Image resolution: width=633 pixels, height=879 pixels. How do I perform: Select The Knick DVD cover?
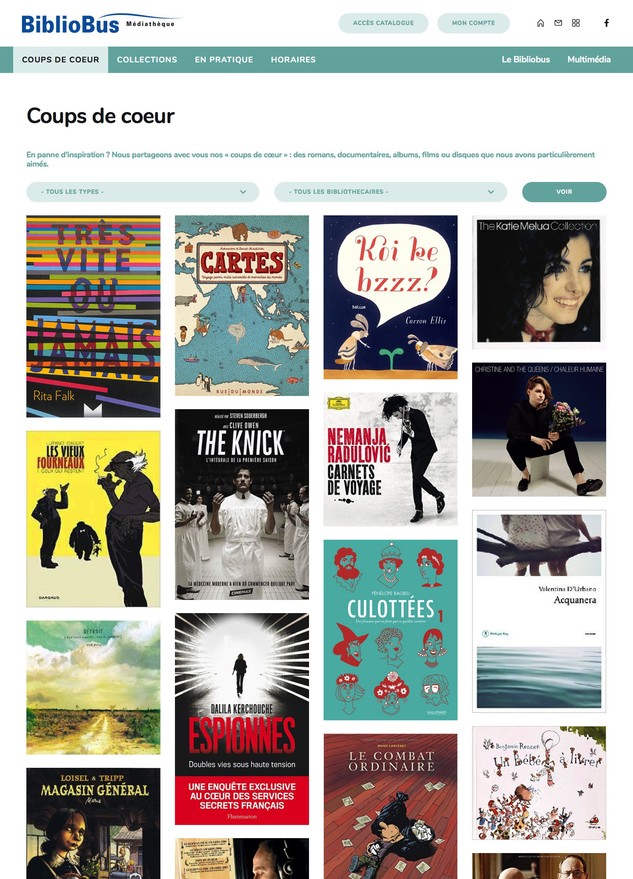pyautogui.click(x=242, y=505)
